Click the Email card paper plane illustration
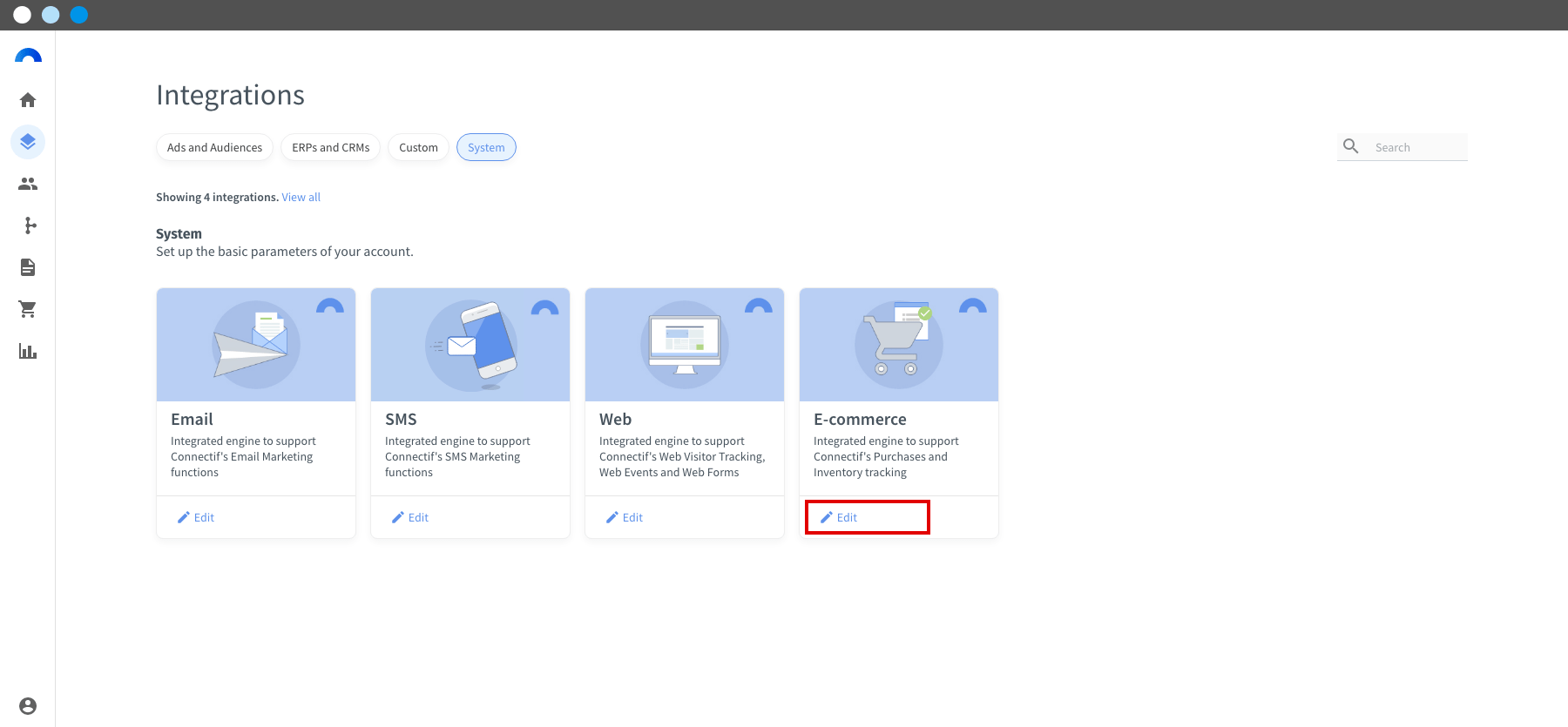Viewport: 1568px width, 727px height. pos(256,345)
